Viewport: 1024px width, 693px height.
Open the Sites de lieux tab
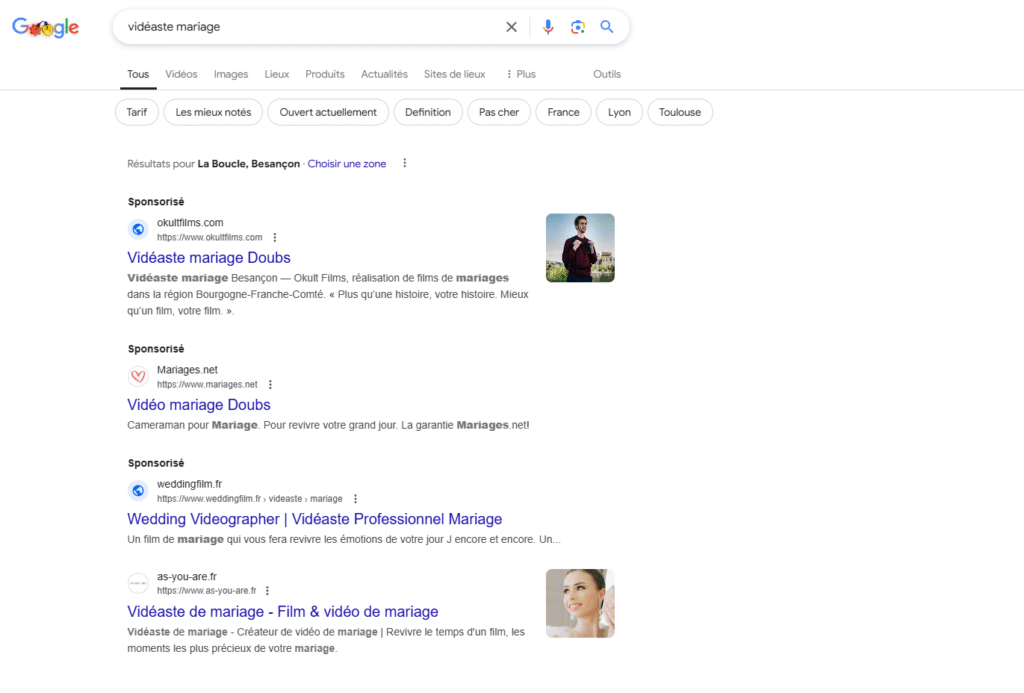coord(455,74)
